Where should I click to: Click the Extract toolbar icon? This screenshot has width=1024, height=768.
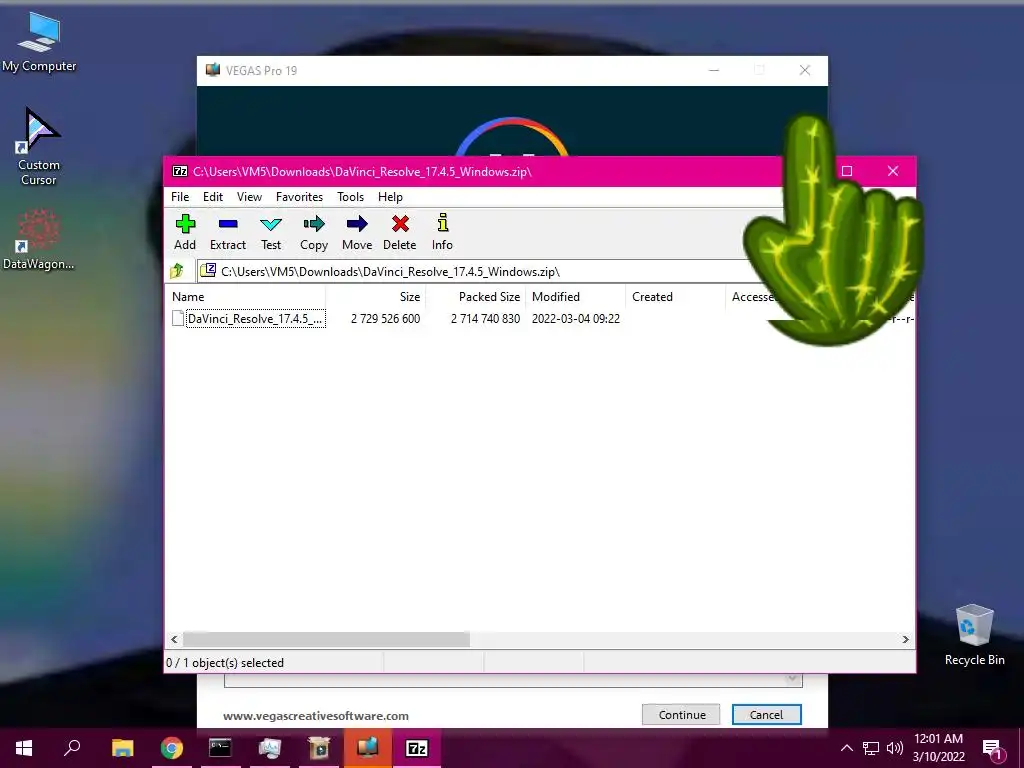coord(228,232)
